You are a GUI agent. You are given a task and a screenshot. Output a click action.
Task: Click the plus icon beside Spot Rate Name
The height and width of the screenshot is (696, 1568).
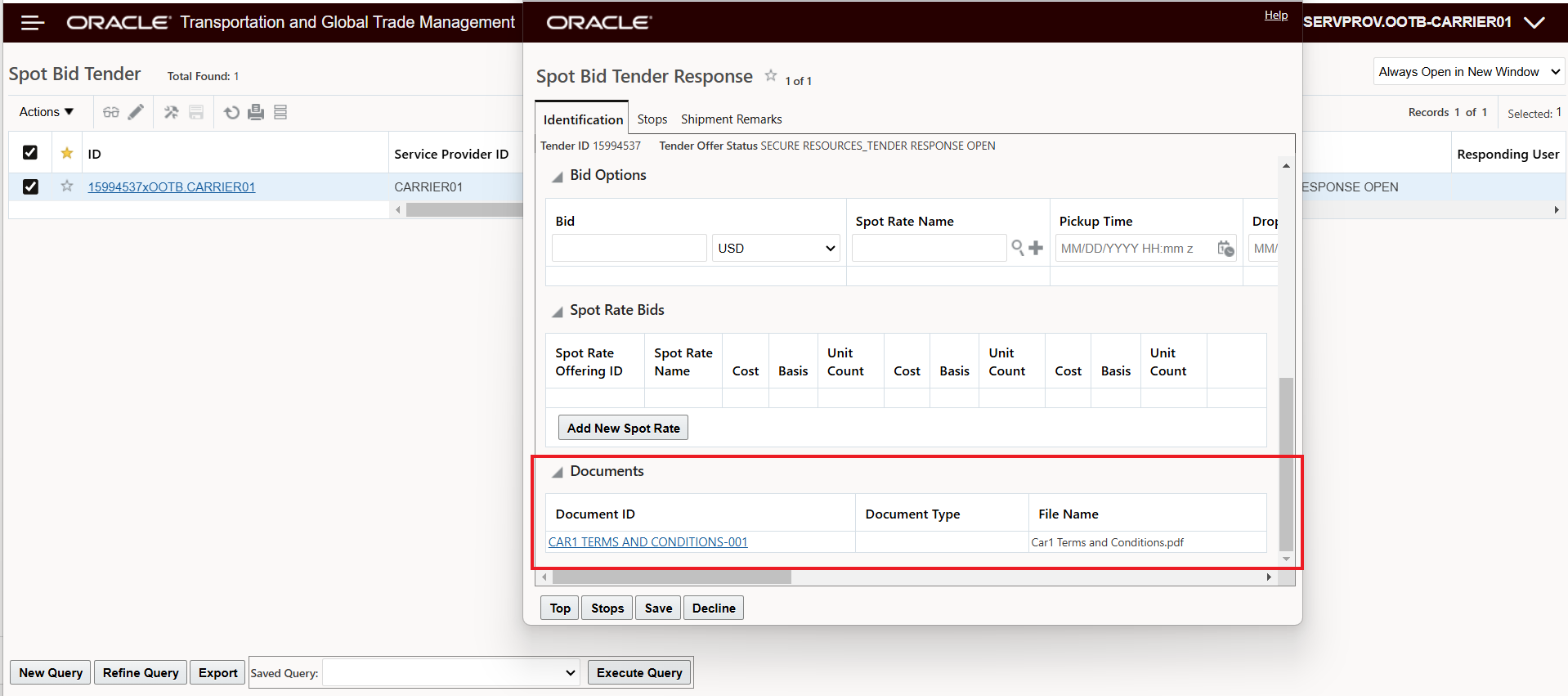tap(1036, 248)
